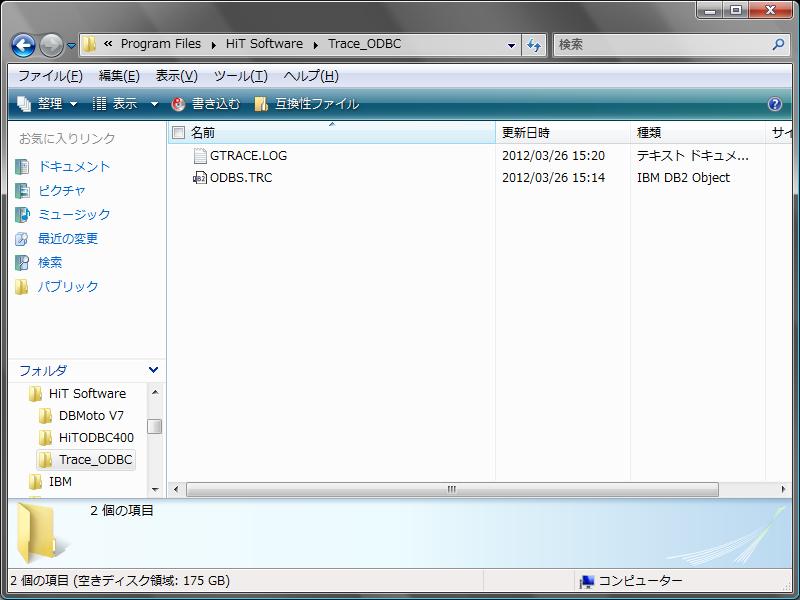Sort by 種類 column header
Image resolution: width=800 pixels, height=600 pixels.
coord(697,133)
